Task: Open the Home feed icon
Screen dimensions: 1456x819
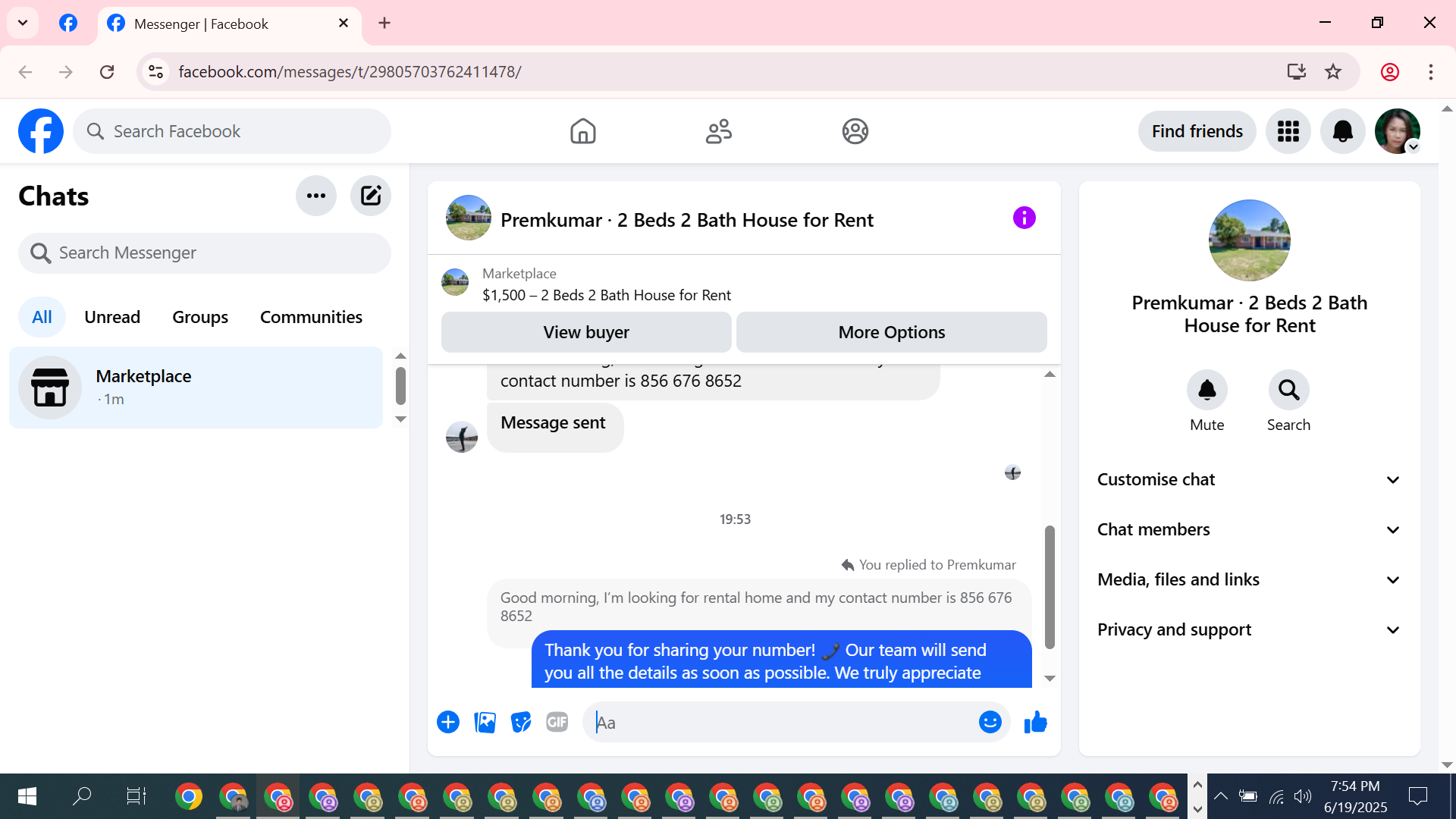Action: [x=582, y=131]
